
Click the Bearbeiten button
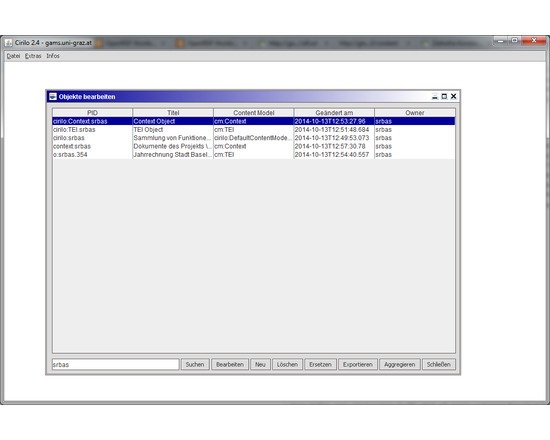(x=230, y=365)
